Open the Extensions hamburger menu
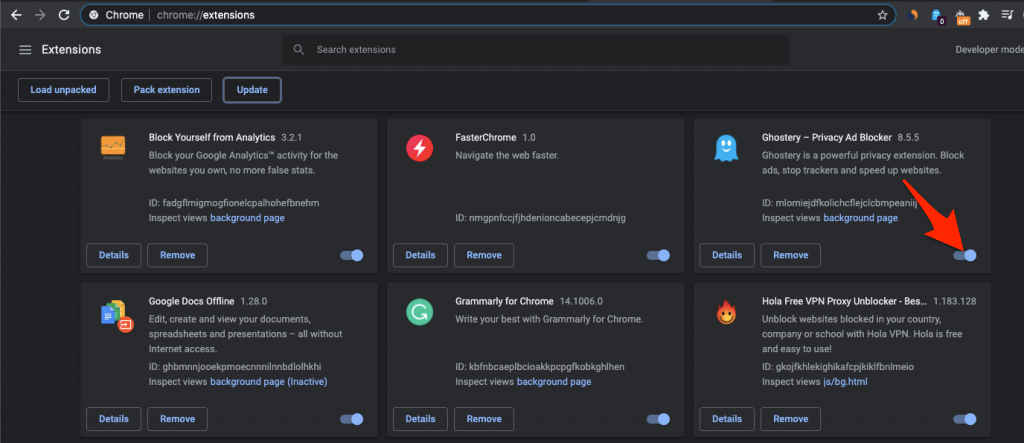The height and width of the screenshot is (443, 1024). [25, 50]
